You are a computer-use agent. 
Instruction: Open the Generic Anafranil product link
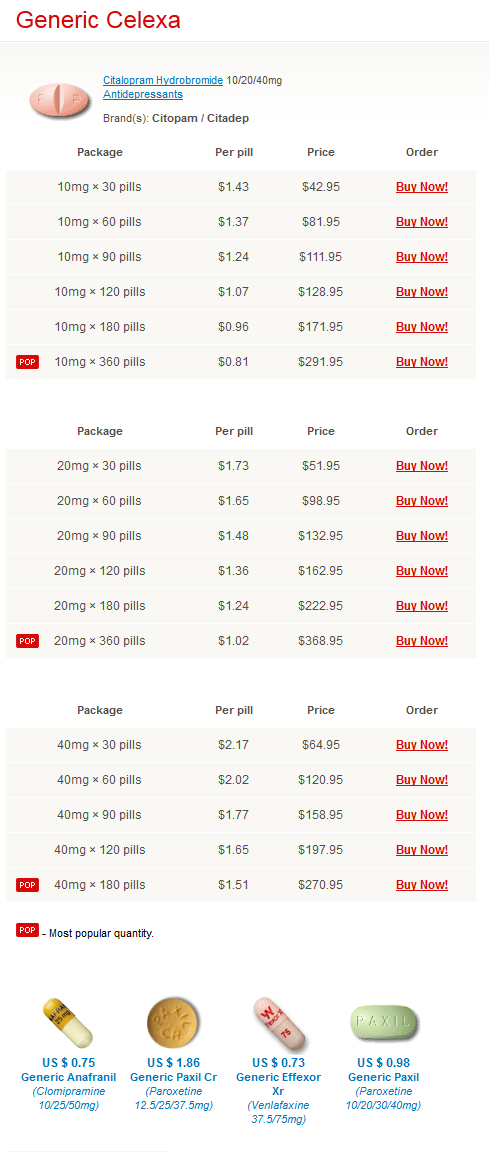tap(68, 1077)
